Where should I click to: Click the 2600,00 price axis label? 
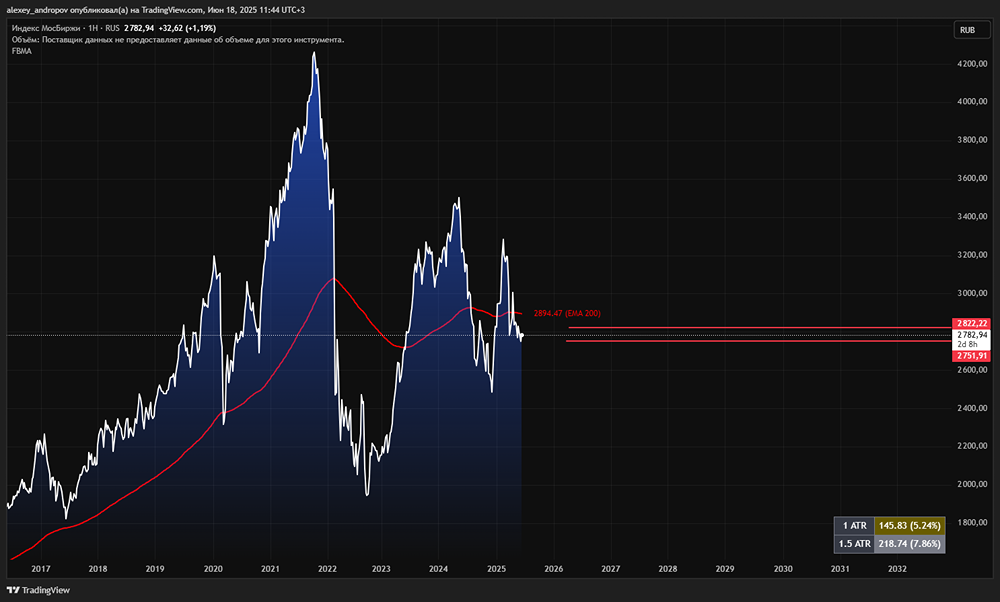coord(972,370)
